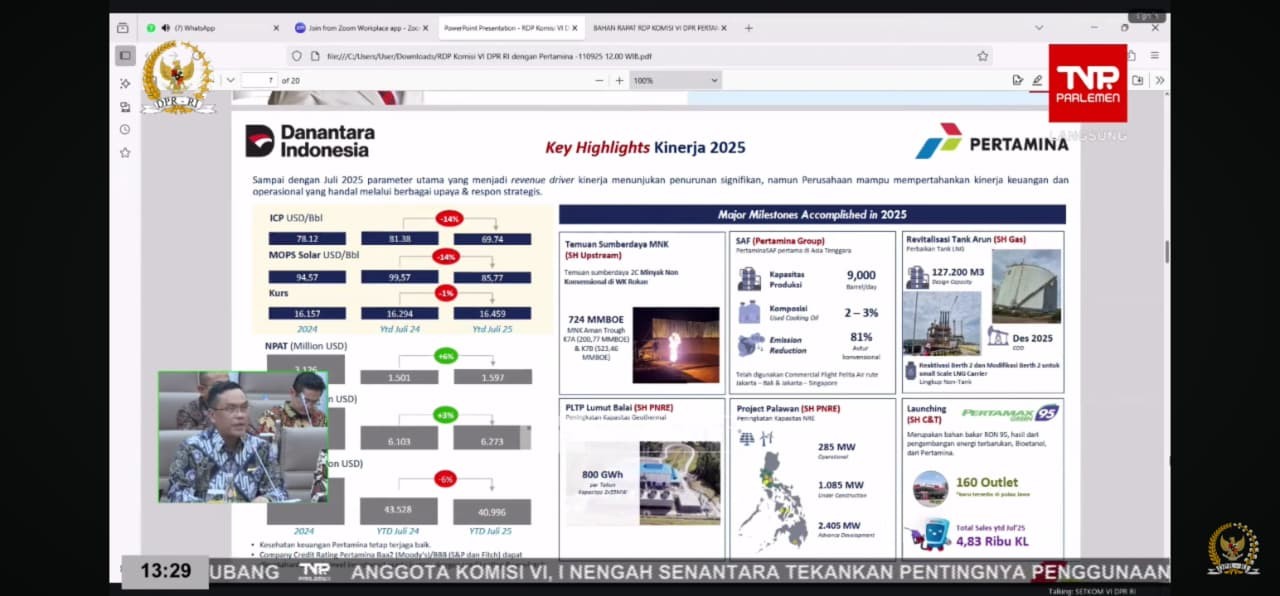The image size is (1280, 596).
Task: Click the PDF zoom in plus button
Action: [619, 80]
